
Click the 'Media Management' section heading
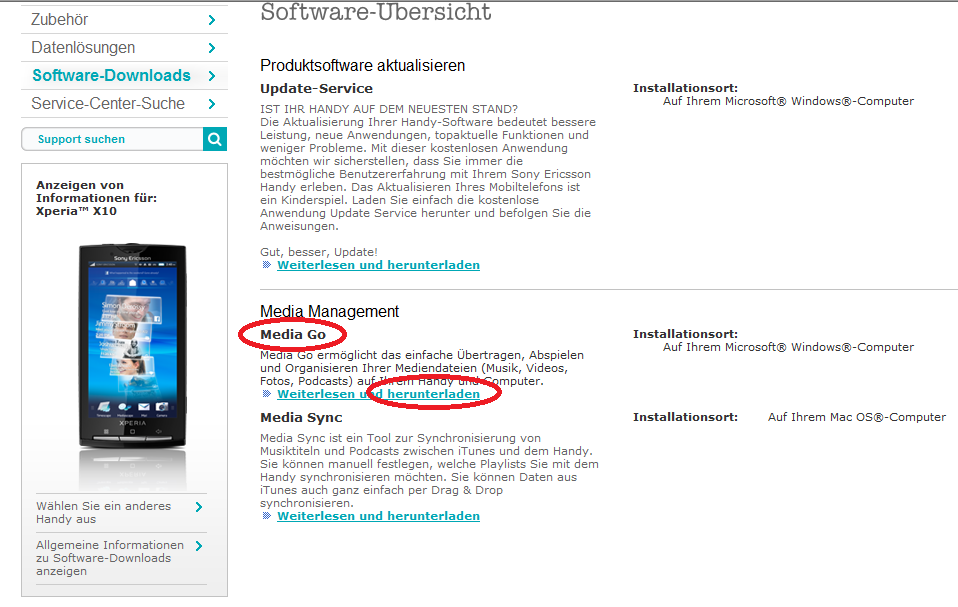(329, 311)
